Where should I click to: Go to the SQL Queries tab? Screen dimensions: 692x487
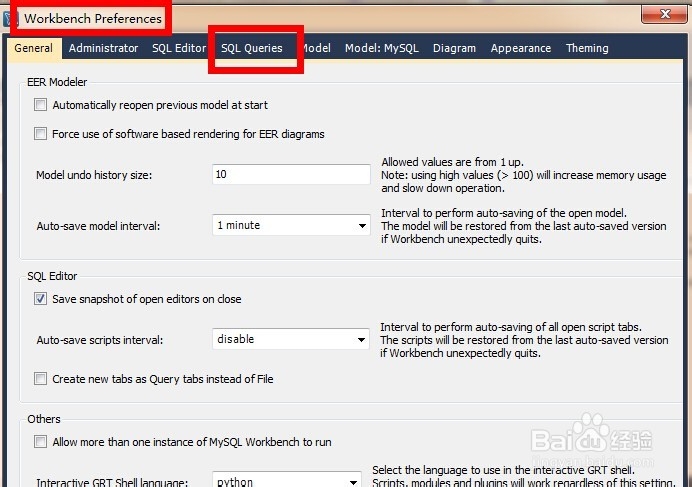pos(252,48)
